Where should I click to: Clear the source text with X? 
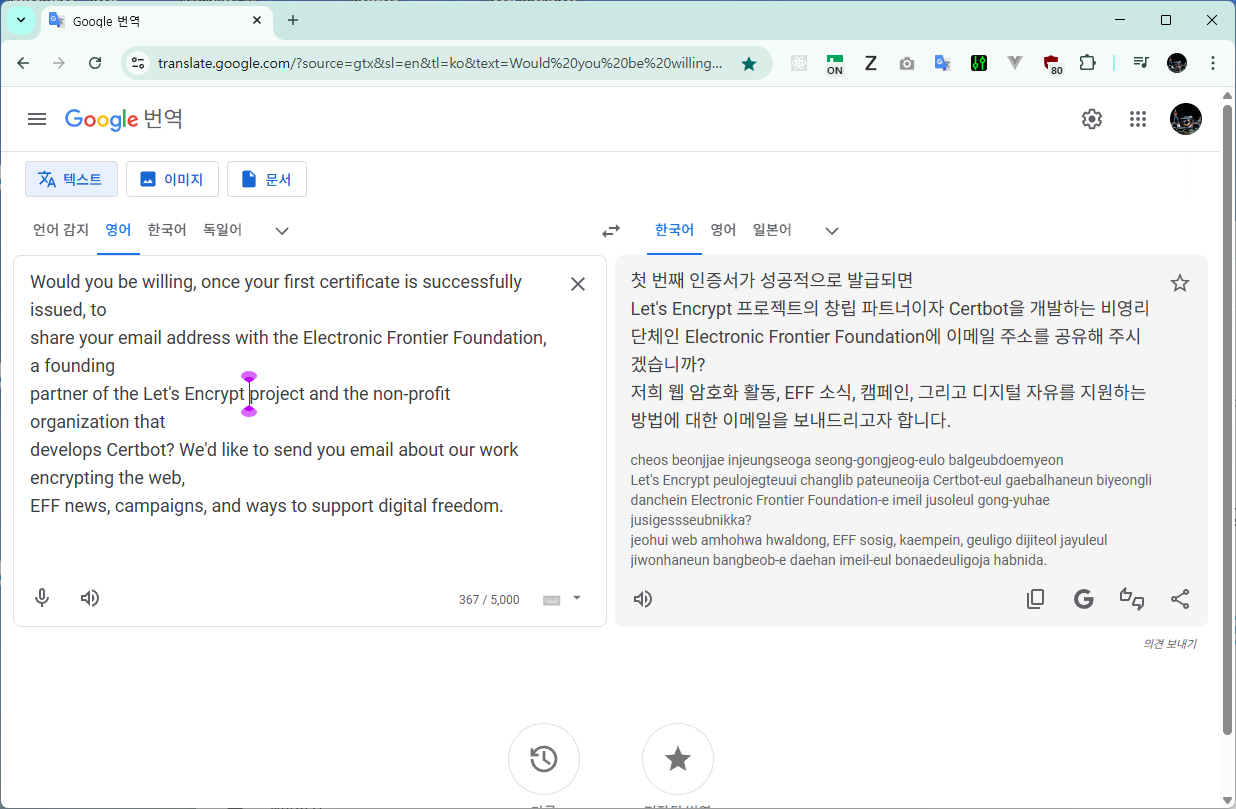pos(578,284)
